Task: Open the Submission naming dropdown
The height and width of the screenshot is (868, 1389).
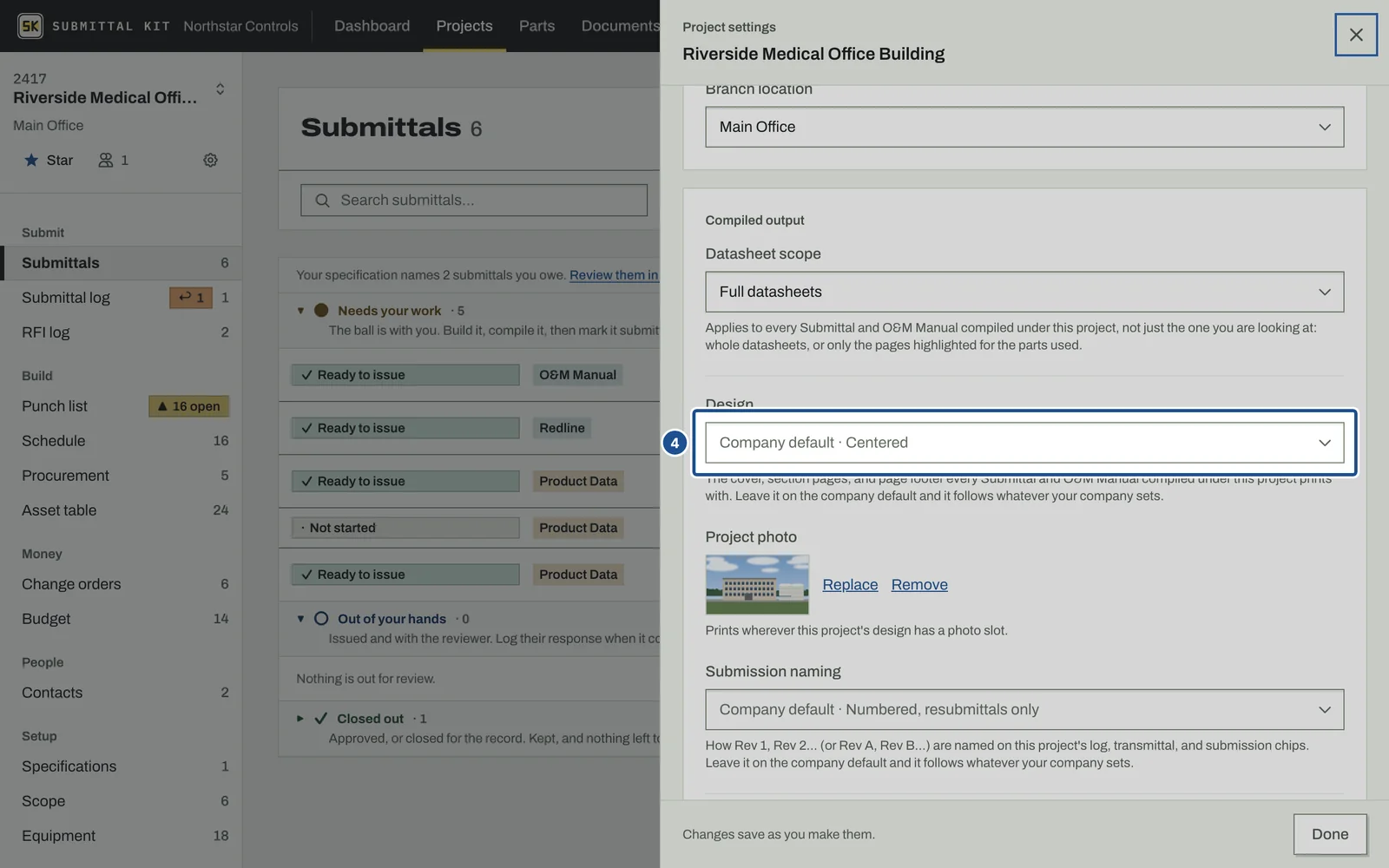Action: click(x=1024, y=709)
